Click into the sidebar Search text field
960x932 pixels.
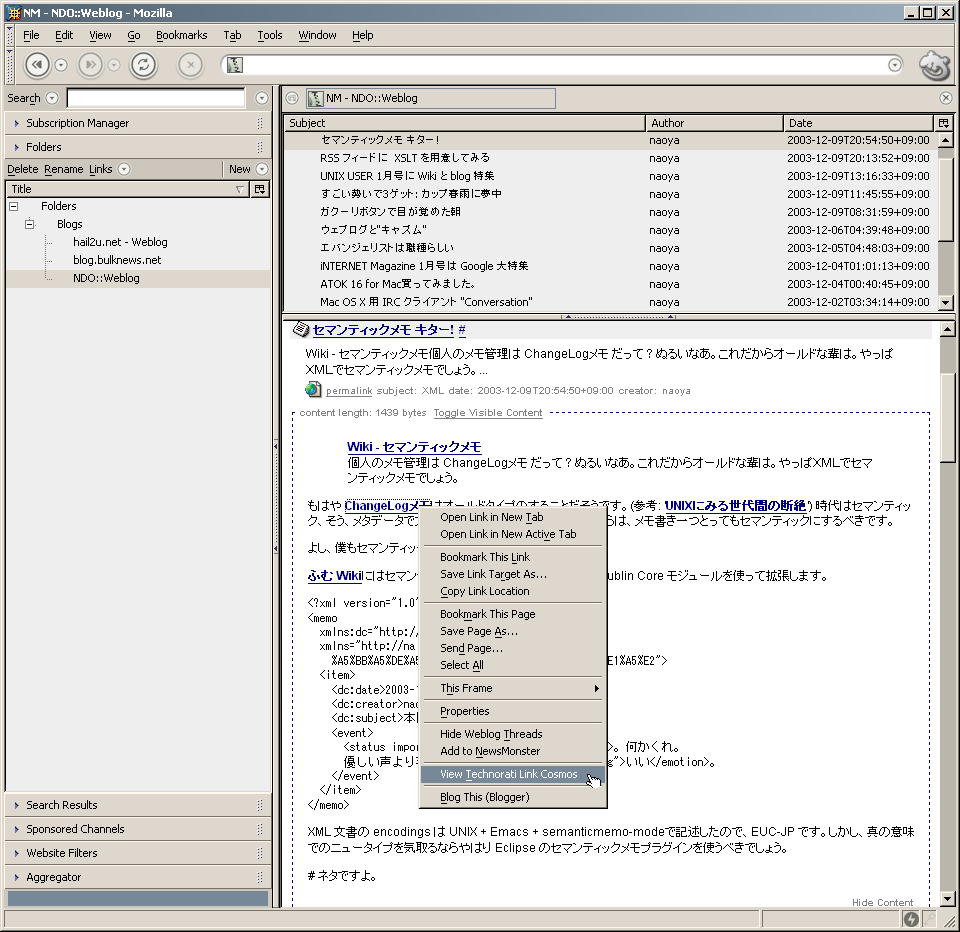(x=155, y=98)
